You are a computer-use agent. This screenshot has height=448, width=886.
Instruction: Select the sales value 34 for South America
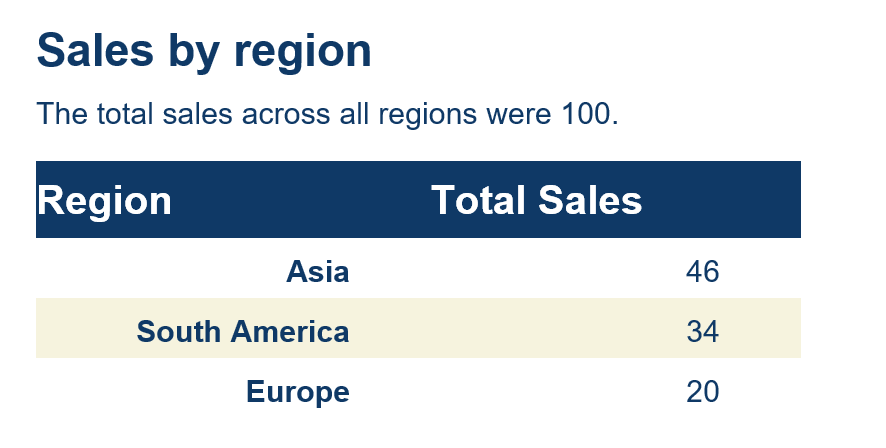(703, 332)
